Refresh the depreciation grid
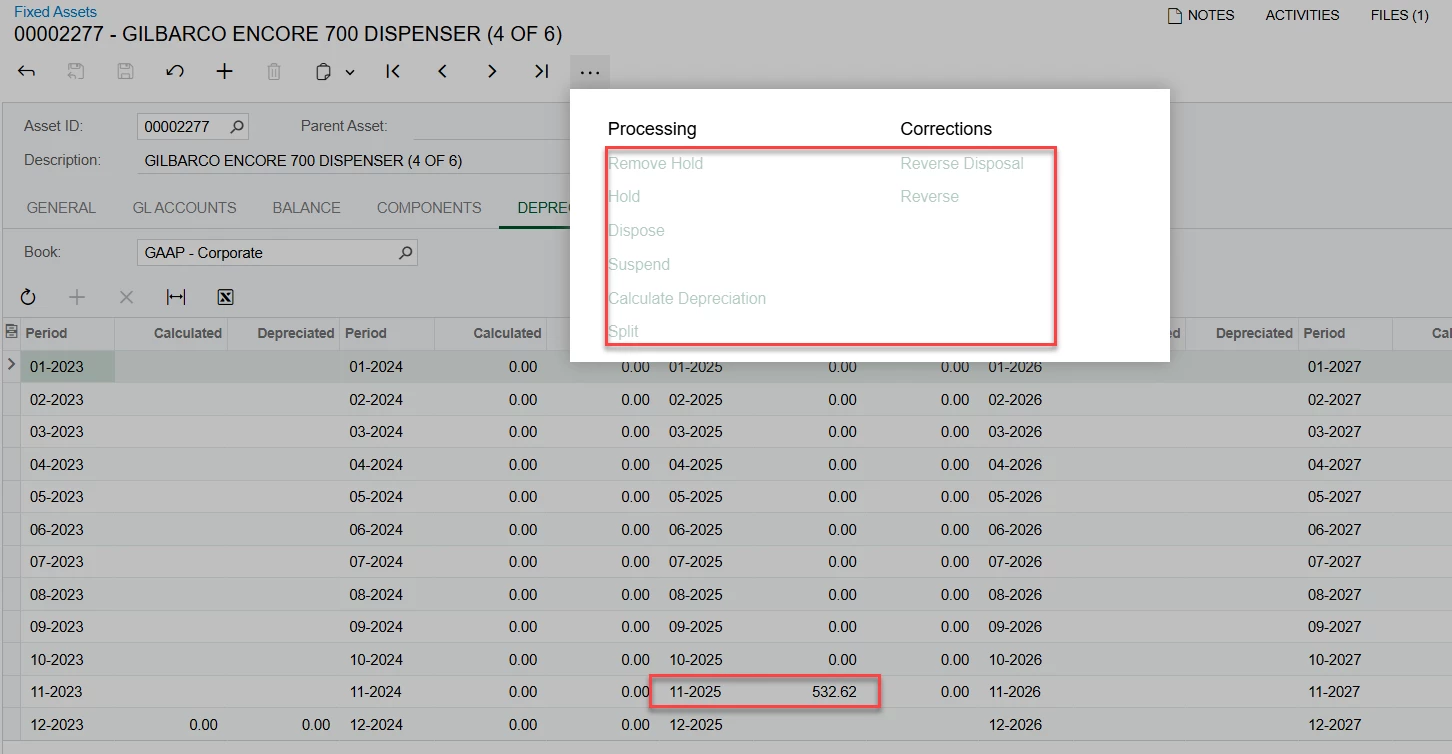This screenshot has height=754, width=1452. (27, 297)
